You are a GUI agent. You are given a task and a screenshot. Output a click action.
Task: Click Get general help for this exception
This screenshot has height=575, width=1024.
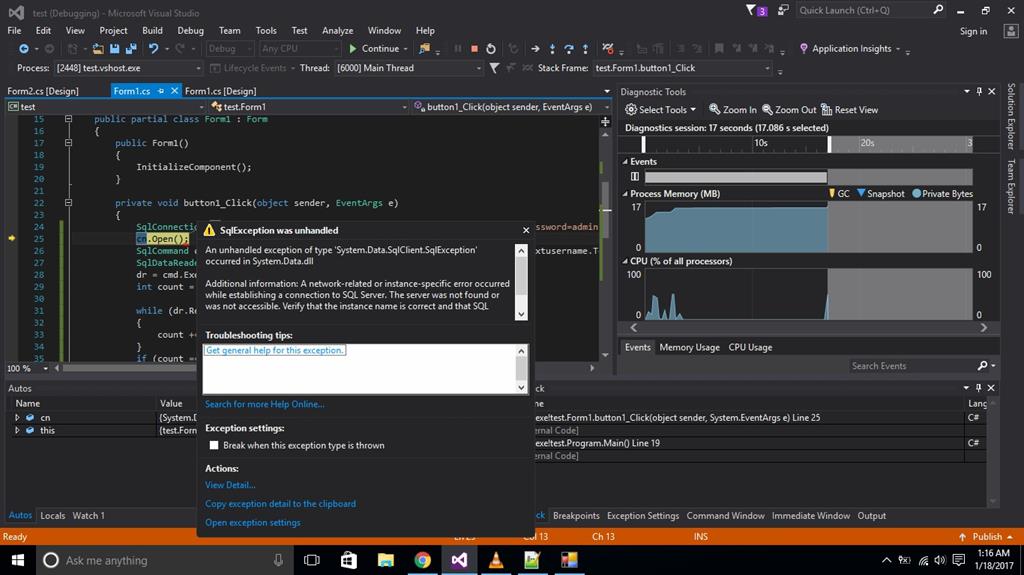tap(274, 350)
